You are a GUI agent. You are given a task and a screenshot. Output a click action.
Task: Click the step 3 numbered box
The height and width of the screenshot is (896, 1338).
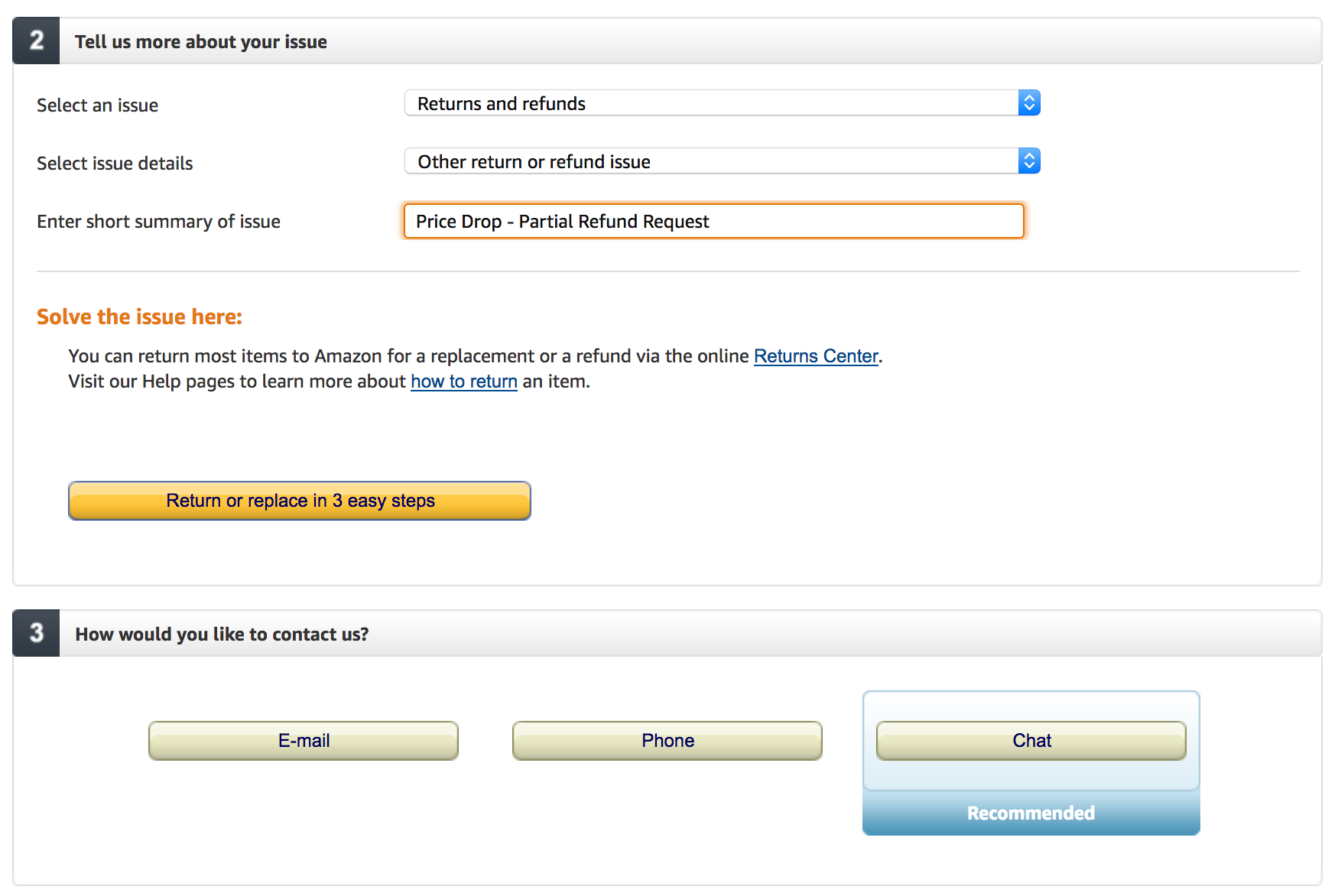point(35,633)
